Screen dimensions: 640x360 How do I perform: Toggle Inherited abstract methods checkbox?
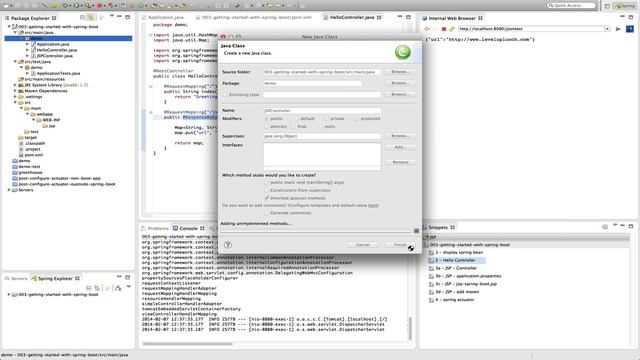pyautogui.click(x=267, y=198)
